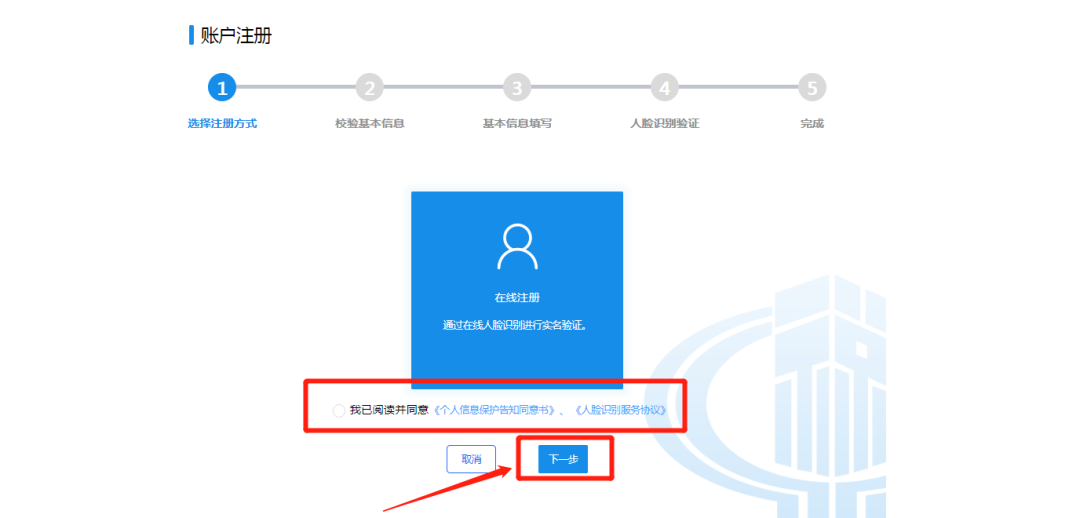This screenshot has width=1080, height=518.
Task: Click the 通过在线人脸识别进行实名验证 description text
Action: [517, 325]
